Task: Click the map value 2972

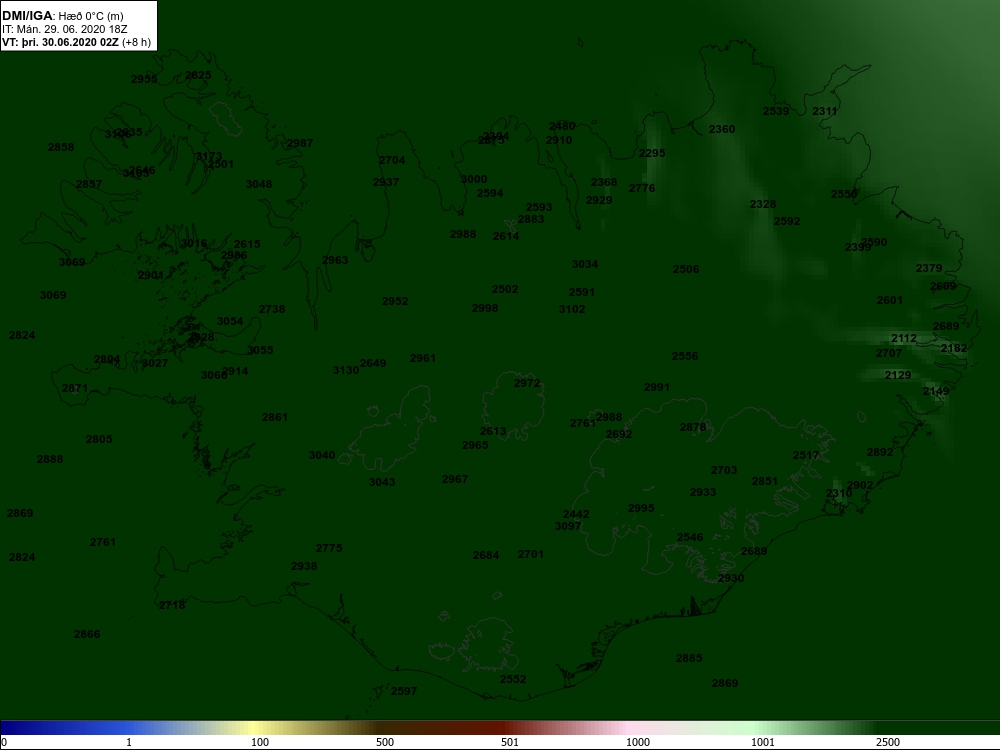Action: tap(527, 384)
